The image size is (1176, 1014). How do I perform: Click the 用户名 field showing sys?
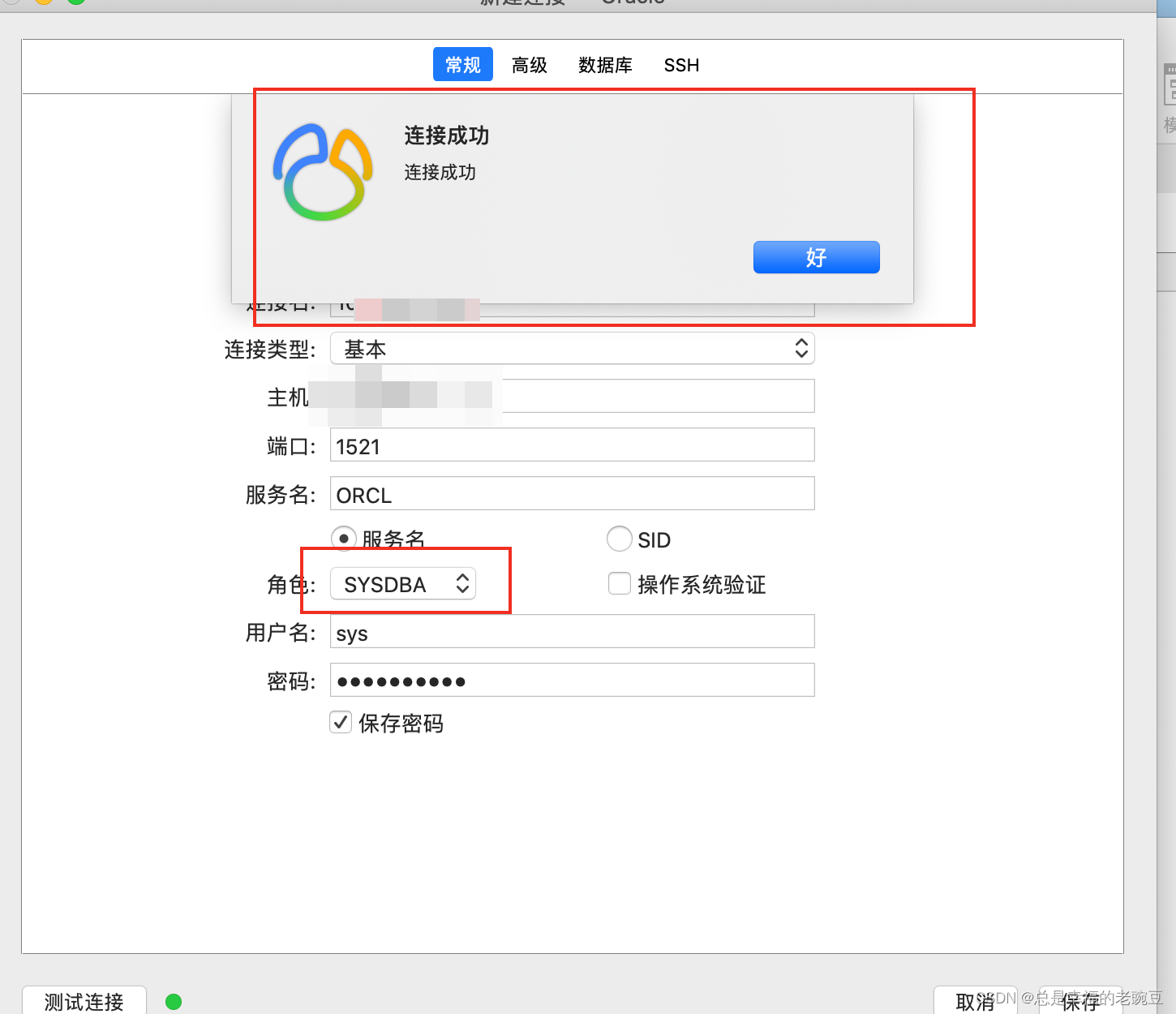click(572, 631)
